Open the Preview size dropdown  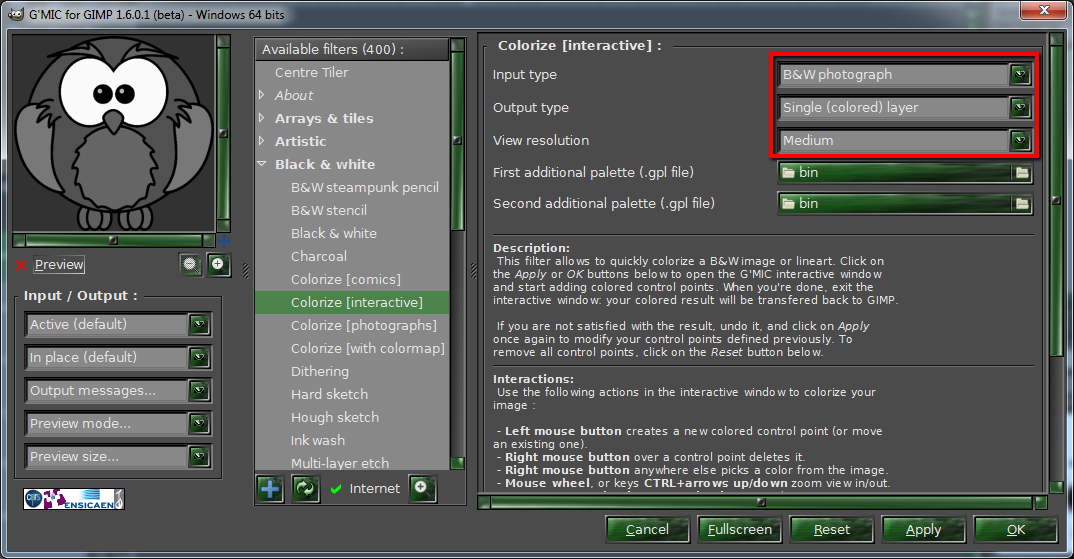118,456
